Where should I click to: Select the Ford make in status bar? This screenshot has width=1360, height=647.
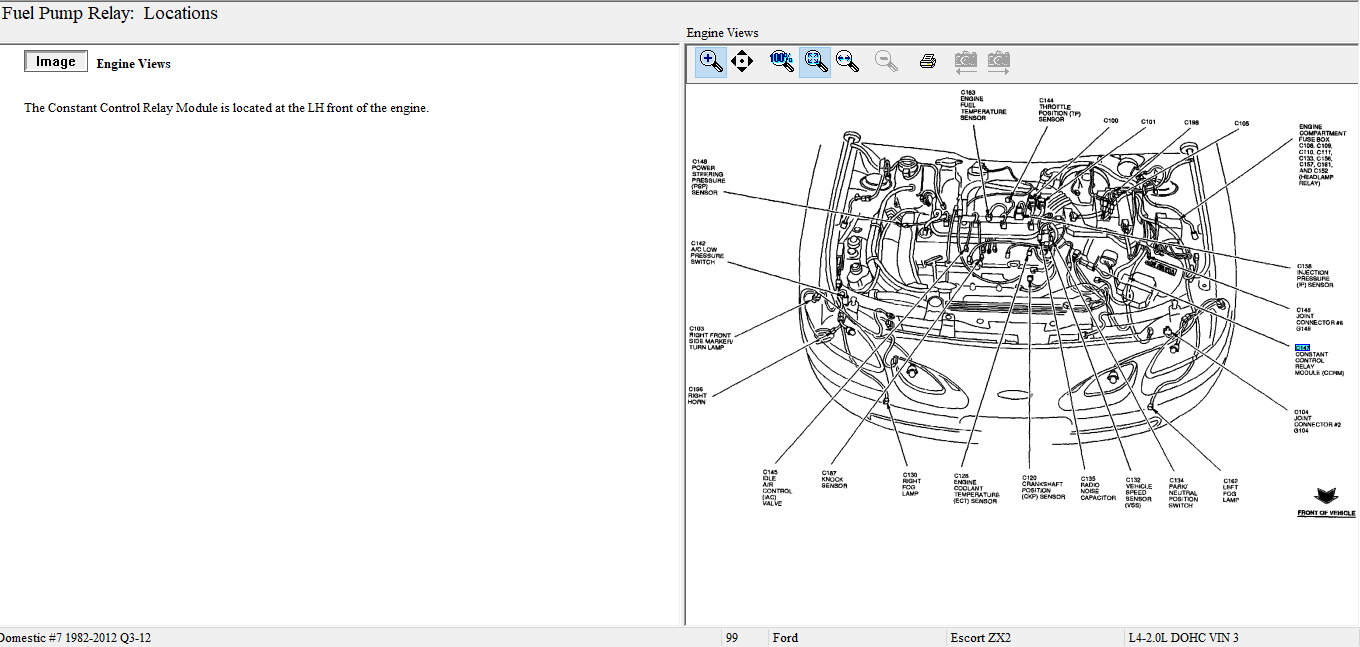coord(785,638)
